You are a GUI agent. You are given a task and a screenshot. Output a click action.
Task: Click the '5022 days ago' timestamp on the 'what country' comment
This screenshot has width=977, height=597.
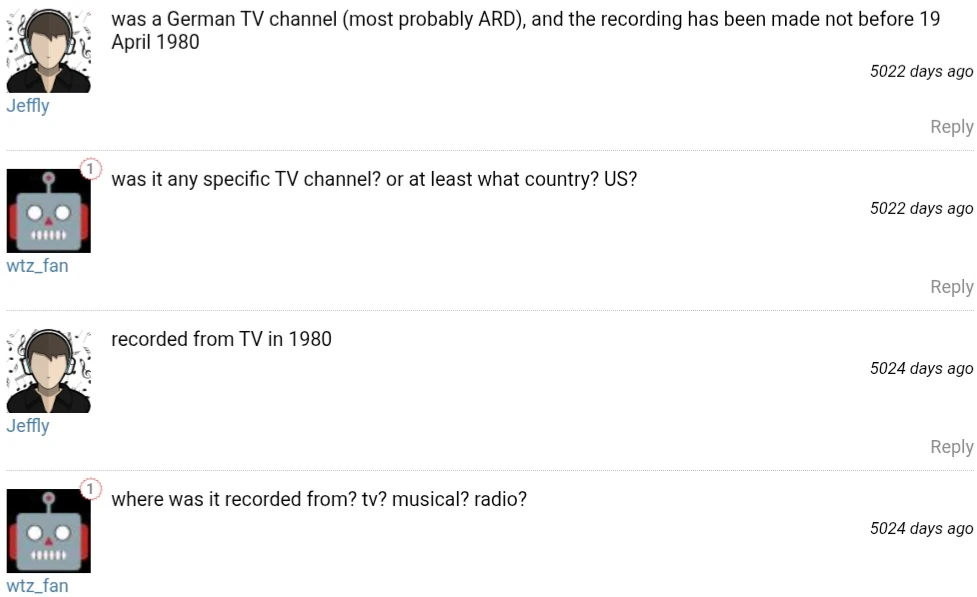tap(921, 208)
